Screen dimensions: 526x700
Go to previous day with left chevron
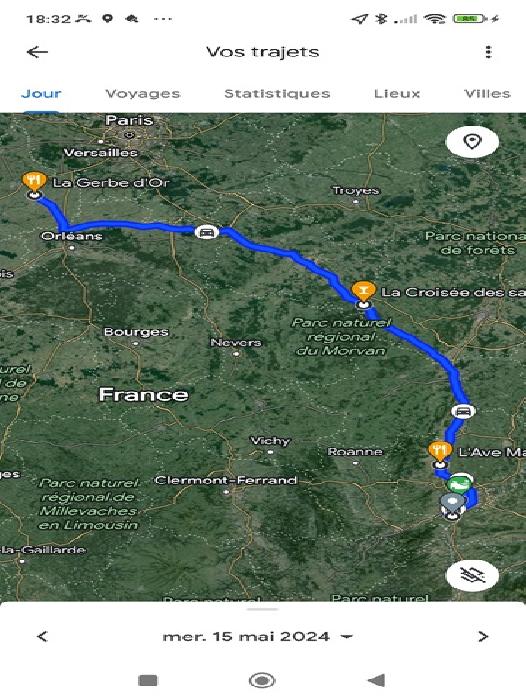coord(42,636)
